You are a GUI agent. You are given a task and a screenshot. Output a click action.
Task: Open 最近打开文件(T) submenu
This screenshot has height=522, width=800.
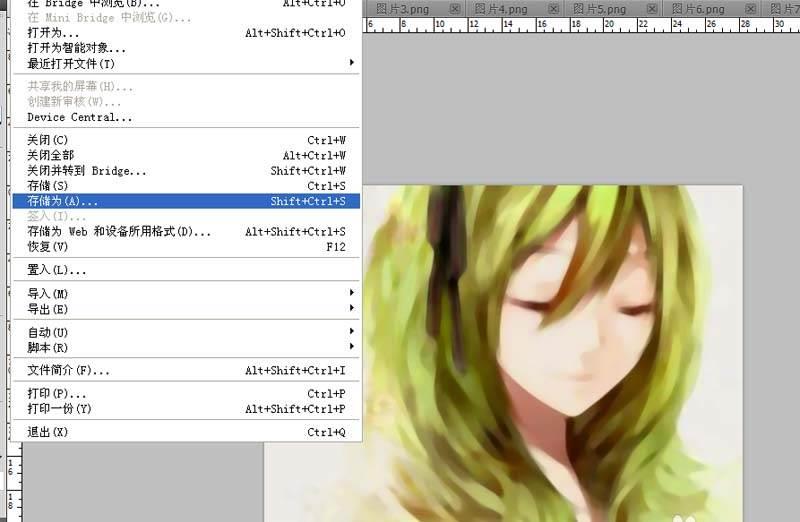(186, 63)
